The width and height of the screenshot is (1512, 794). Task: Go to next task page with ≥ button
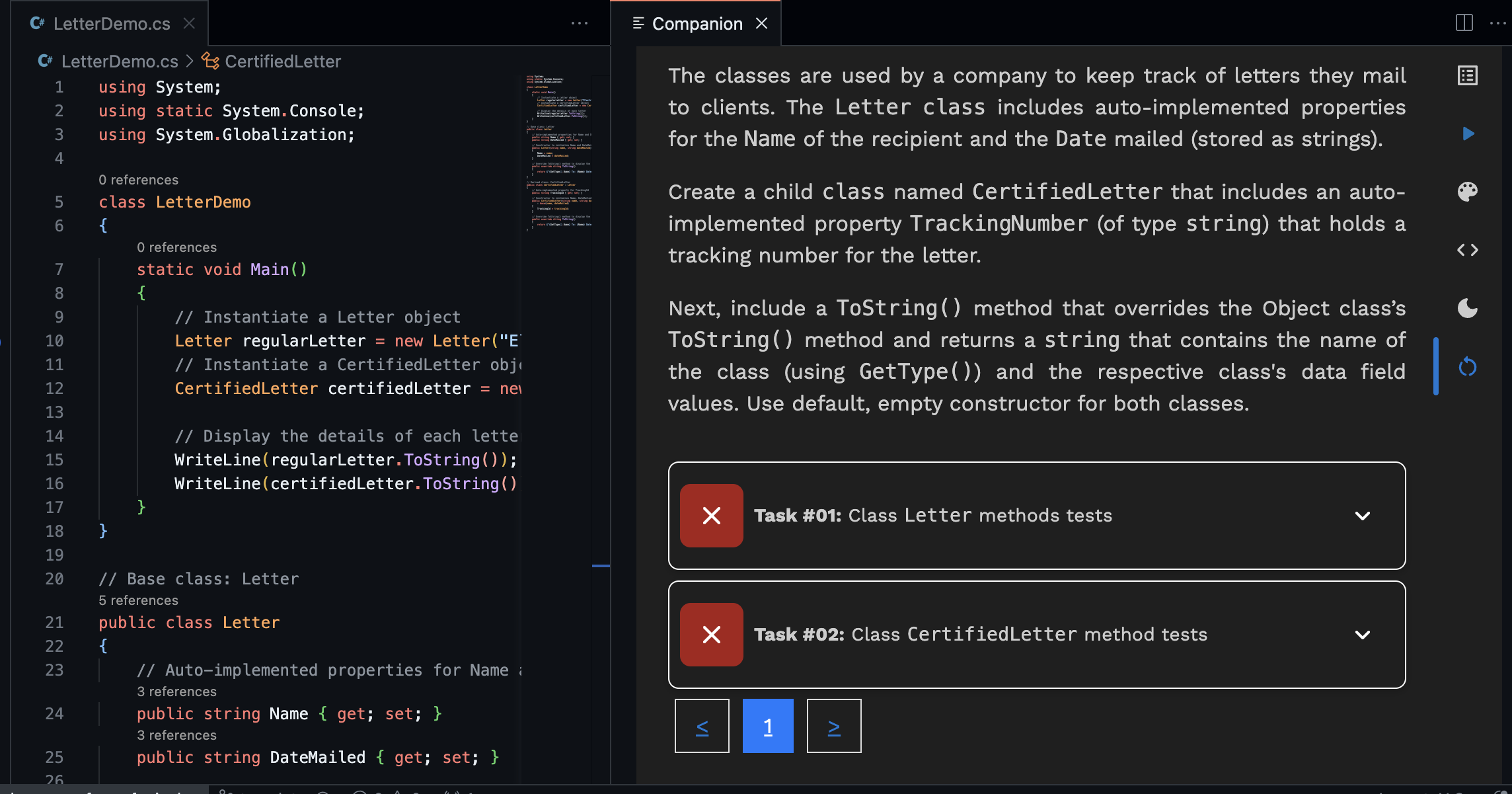pyautogui.click(x=834, y=725)
